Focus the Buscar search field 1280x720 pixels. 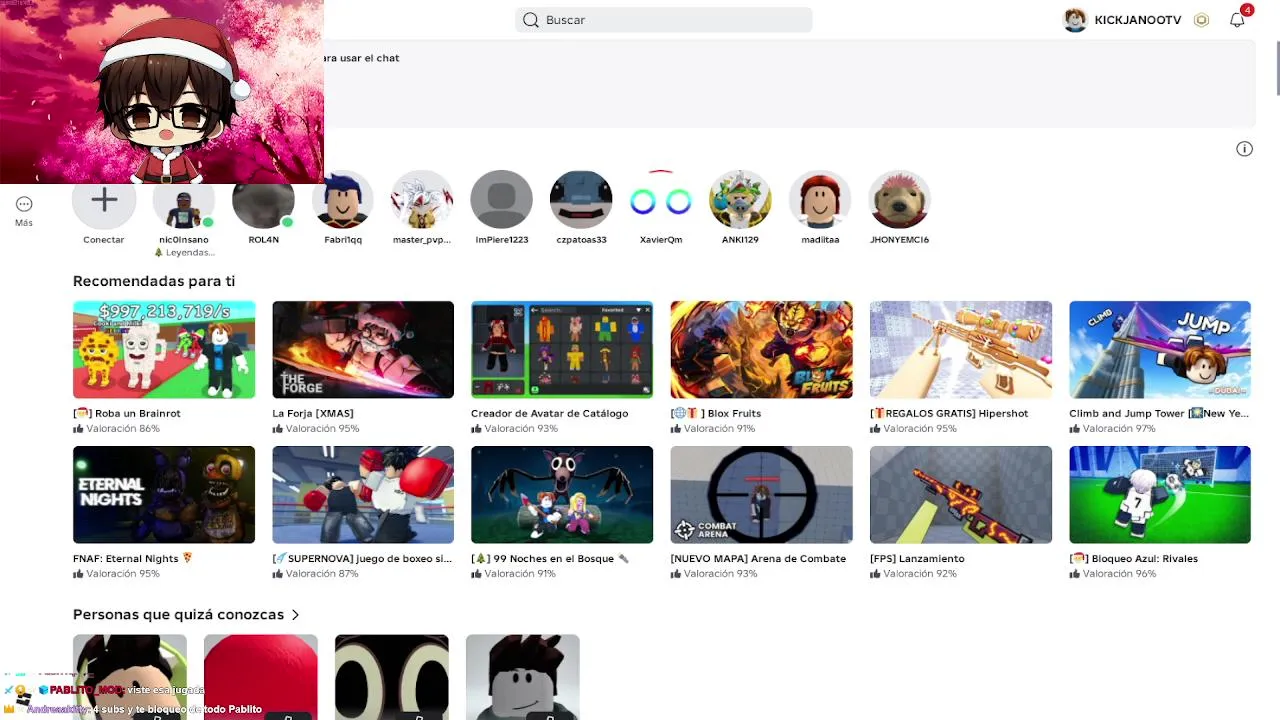pyautogui.click(x=664, y=20)
